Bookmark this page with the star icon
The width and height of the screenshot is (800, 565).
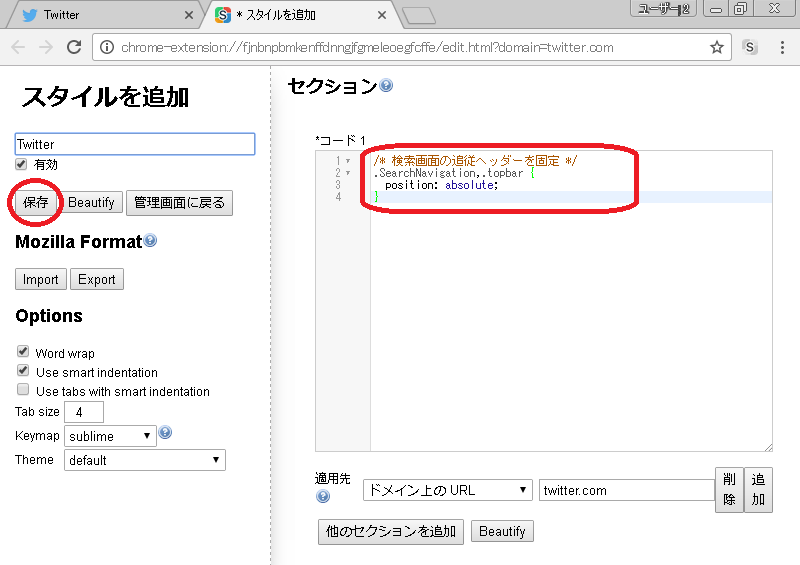point(717,47)
